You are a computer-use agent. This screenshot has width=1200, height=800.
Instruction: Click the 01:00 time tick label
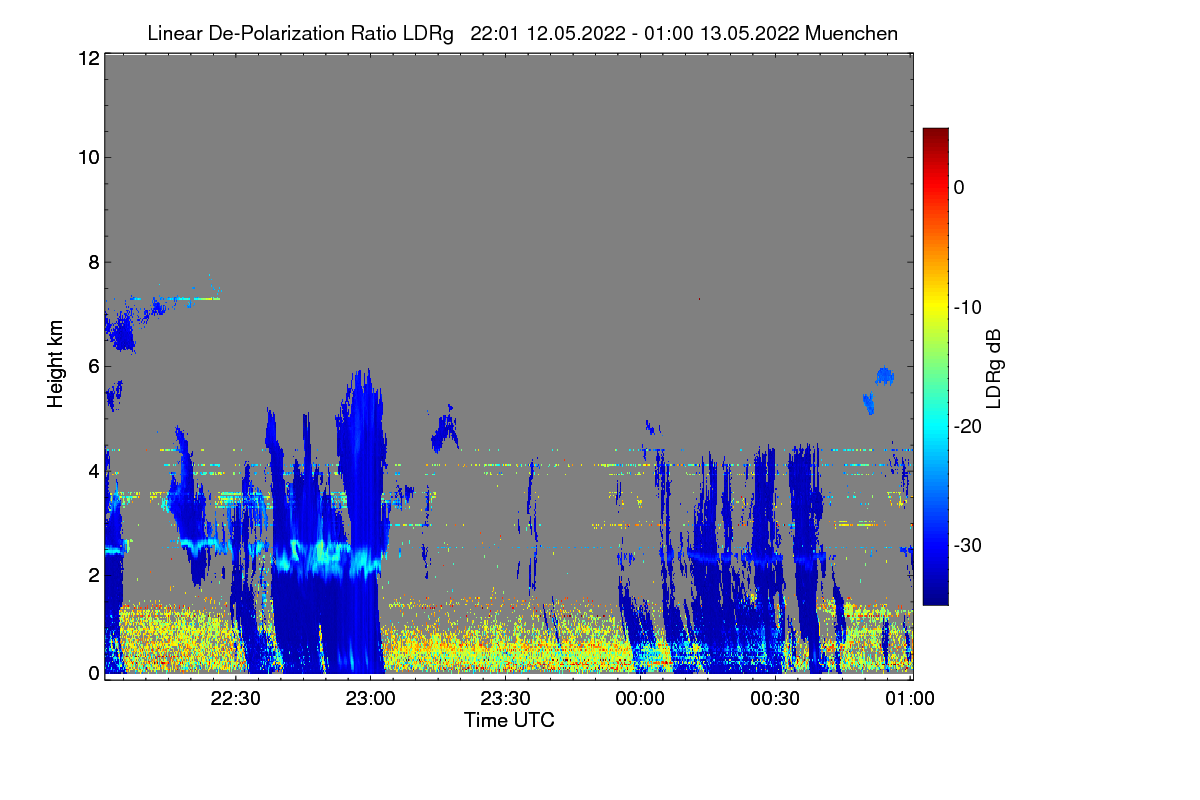point(910,699)
